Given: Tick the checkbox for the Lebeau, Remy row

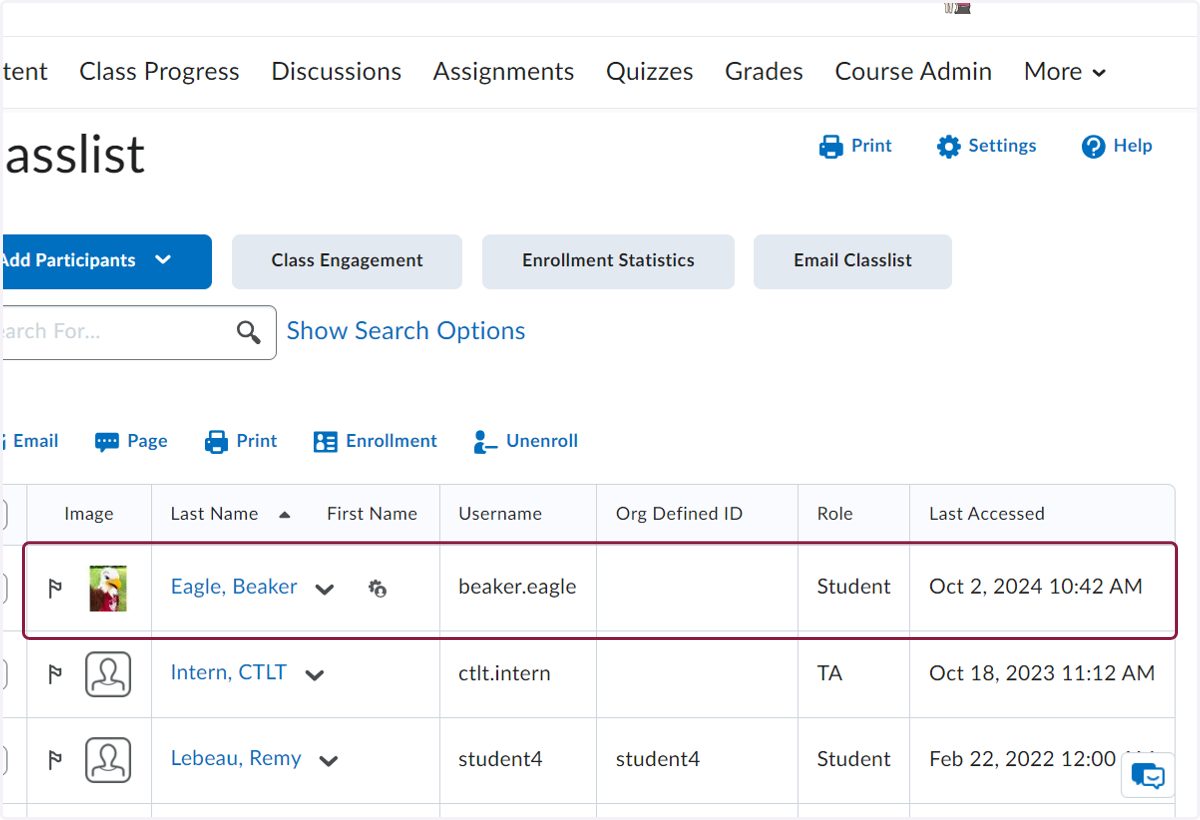Looking at the screenshot, I should point(3,760).
